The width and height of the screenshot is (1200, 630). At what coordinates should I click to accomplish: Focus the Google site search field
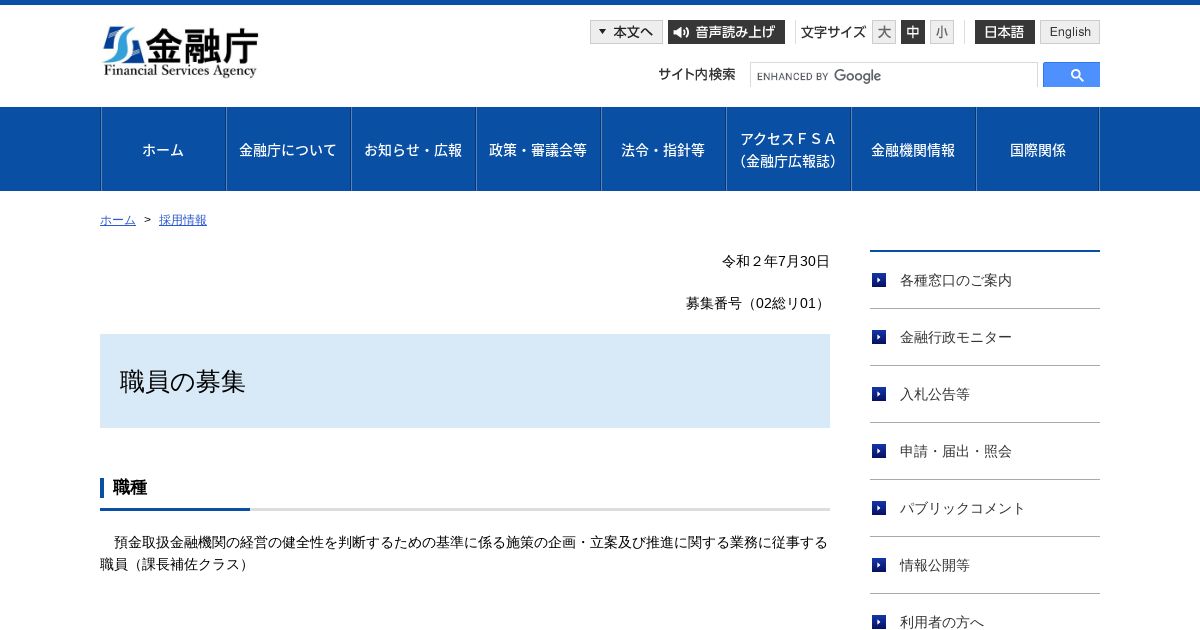894,76
